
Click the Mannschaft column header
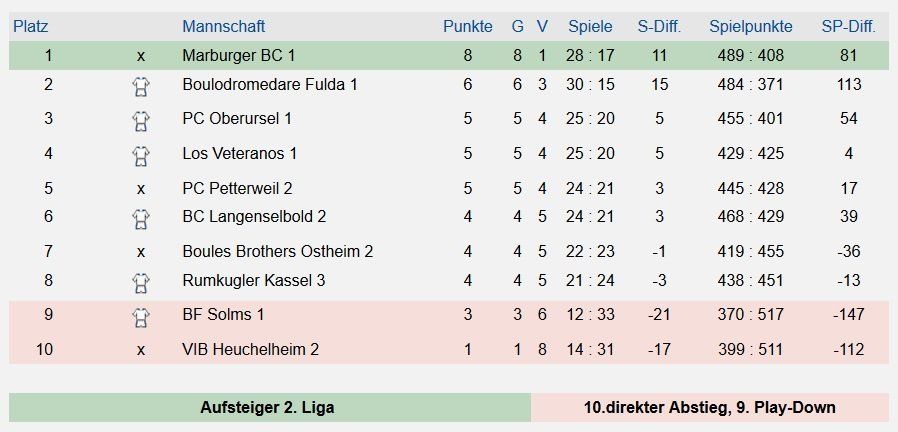pos(223,27)
